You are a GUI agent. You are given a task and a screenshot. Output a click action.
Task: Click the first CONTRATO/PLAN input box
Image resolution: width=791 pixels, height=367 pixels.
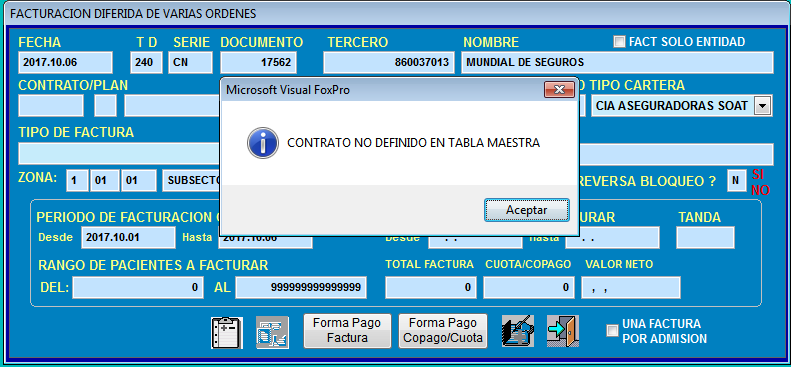click(x=51, y=105)
